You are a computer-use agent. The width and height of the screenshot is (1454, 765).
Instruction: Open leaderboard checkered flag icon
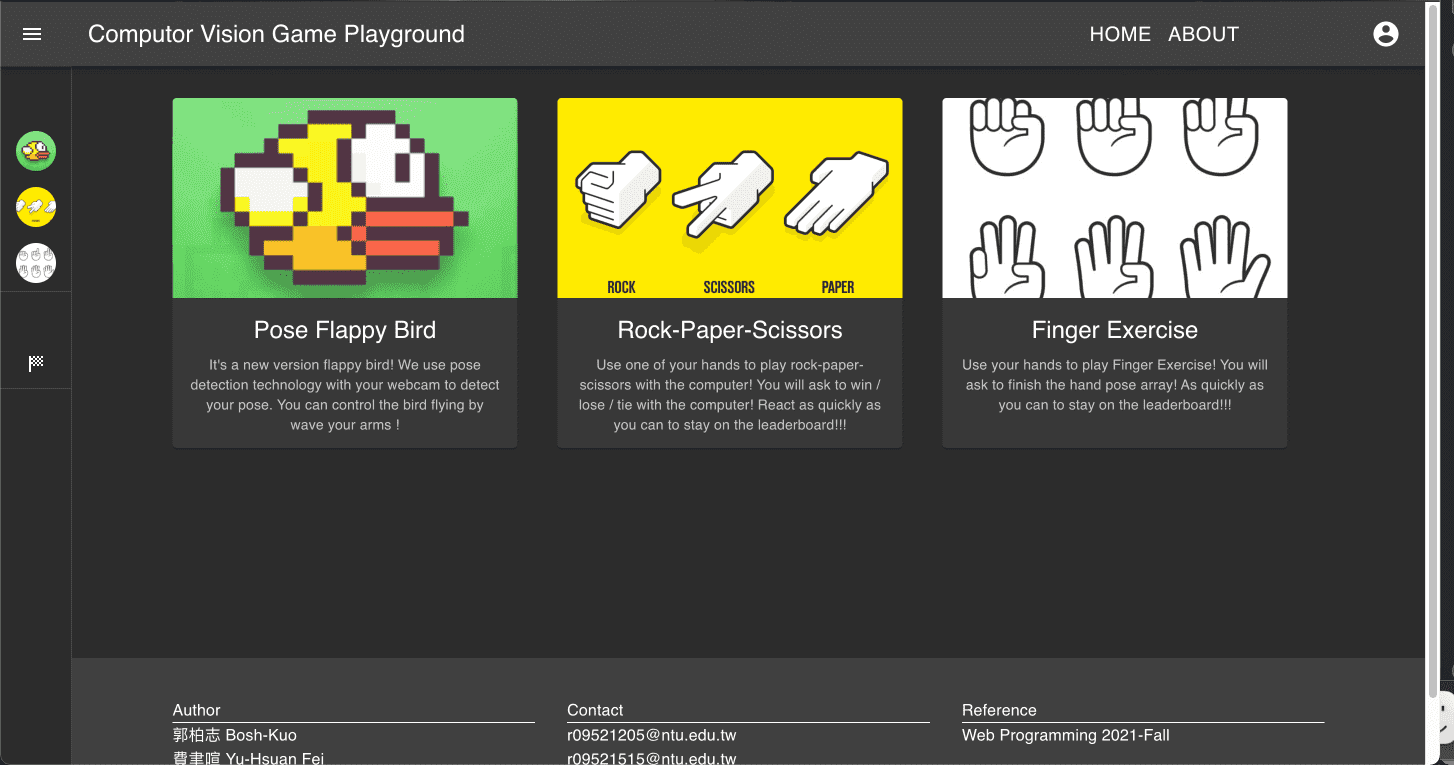(36, 363)
